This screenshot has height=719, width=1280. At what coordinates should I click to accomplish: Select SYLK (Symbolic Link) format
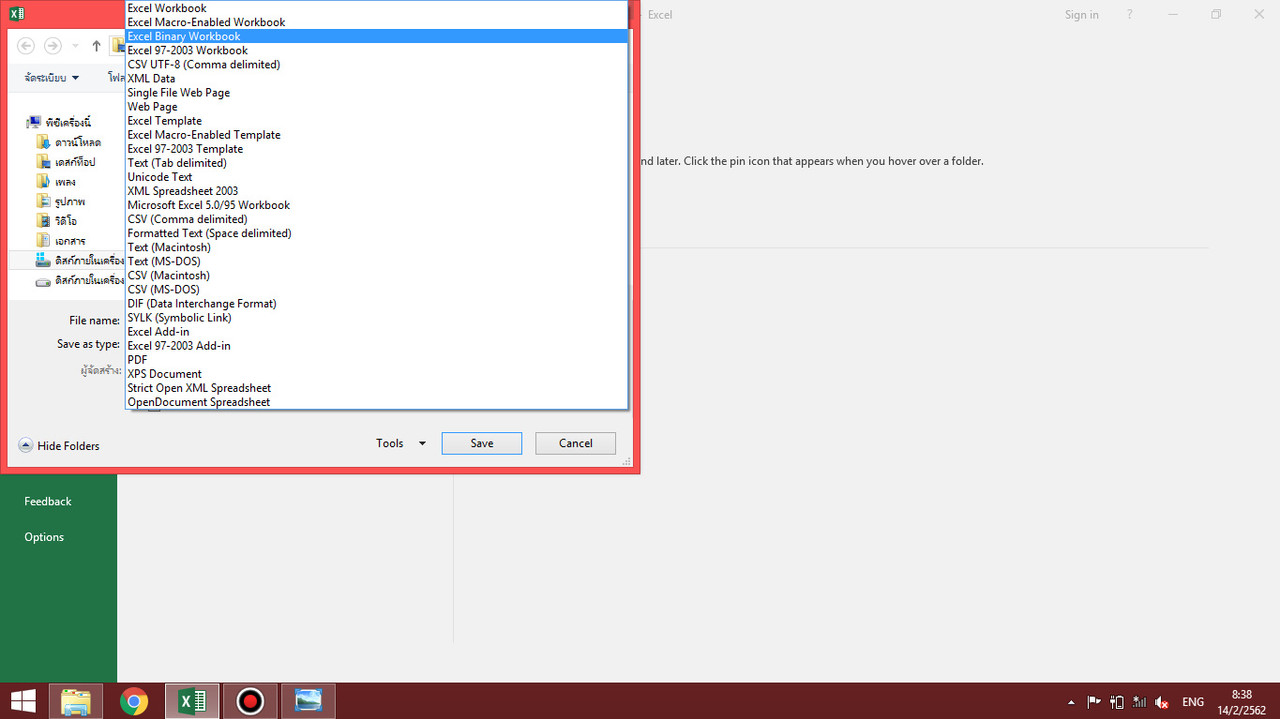[x=377, y=317]
